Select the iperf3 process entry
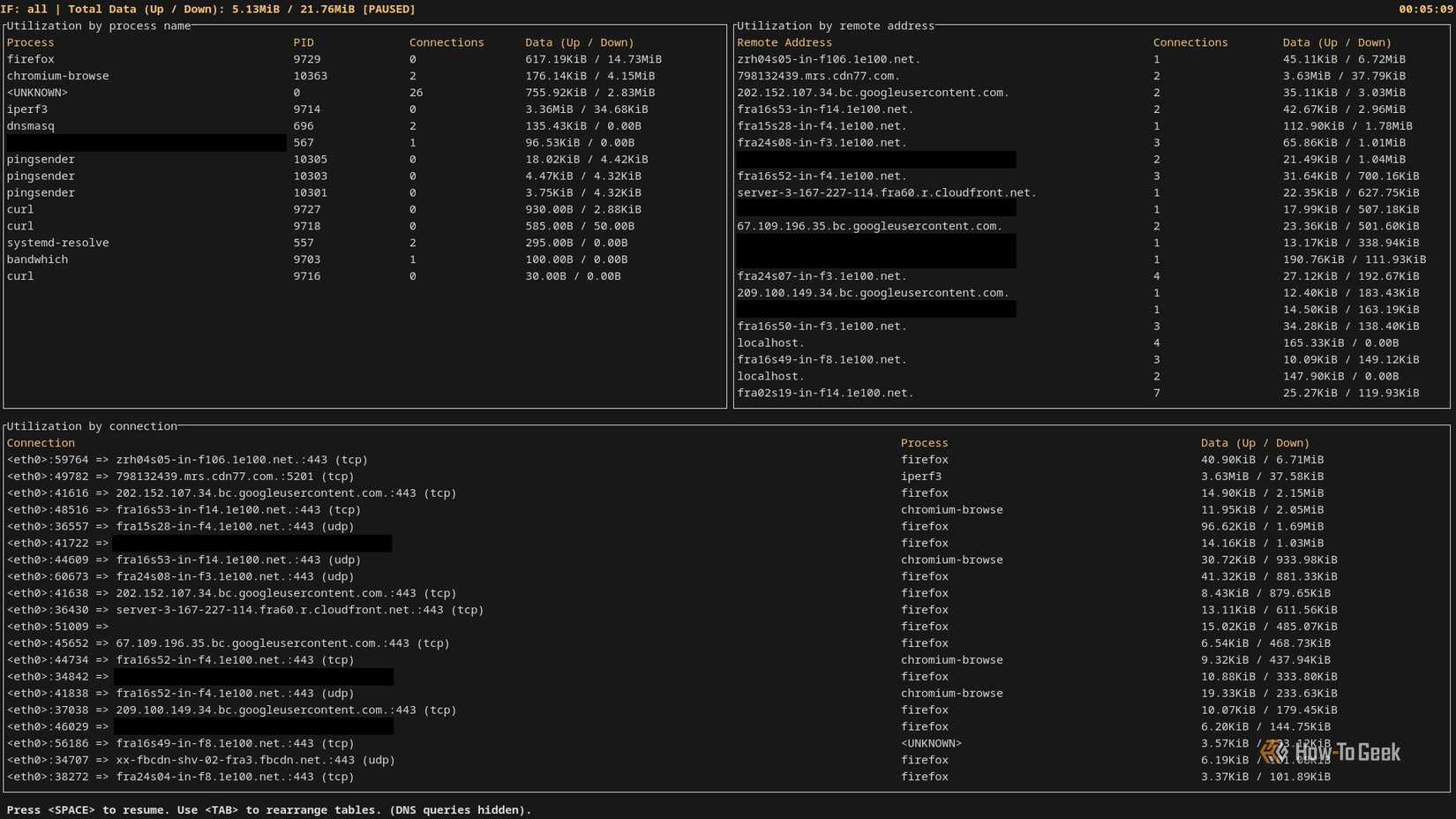This screenshot has width=1456, height=819. [x=26, y=109]
